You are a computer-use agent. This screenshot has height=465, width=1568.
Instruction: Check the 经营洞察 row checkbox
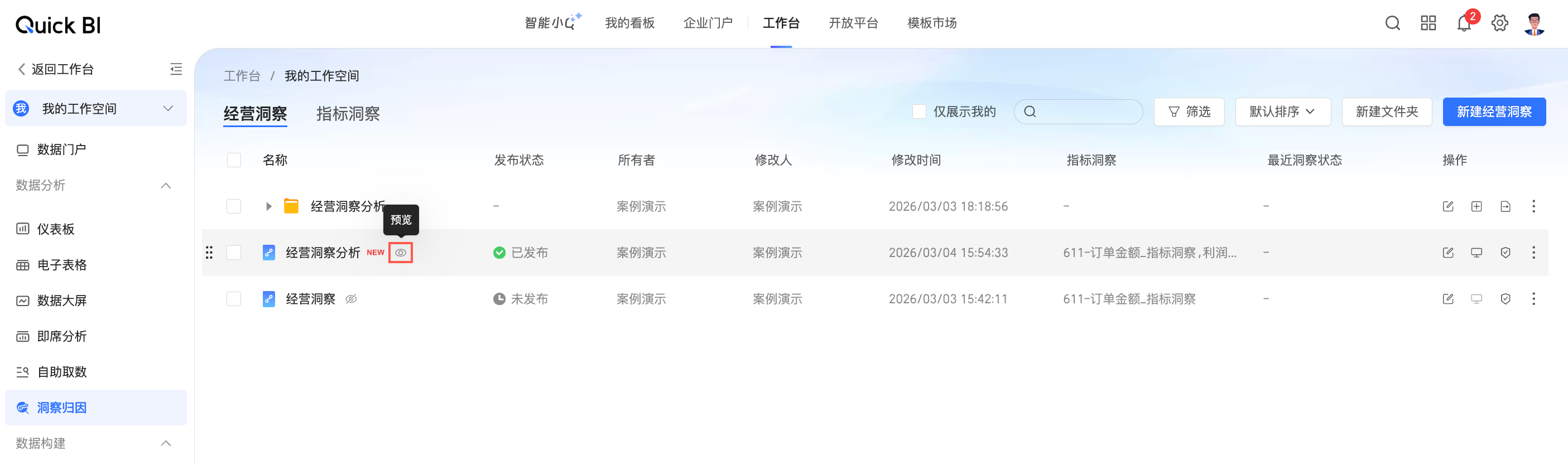[234, 298]
